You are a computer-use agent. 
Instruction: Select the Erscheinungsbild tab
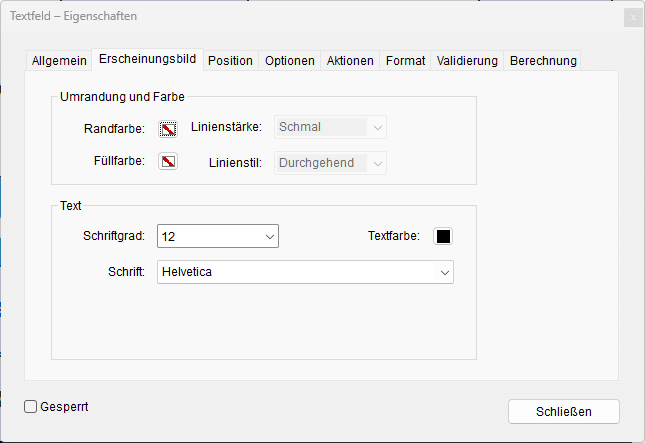147,60
